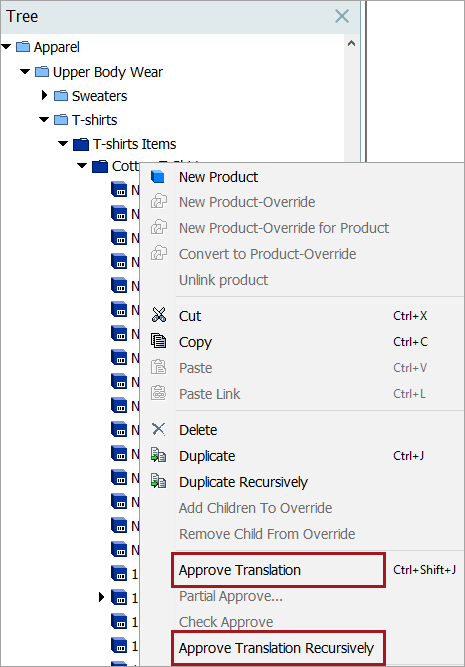Image resolution: width=465 pixels, height=667 pixels.
Task: Choose Copy from the context menu
Action: [195, 342]
